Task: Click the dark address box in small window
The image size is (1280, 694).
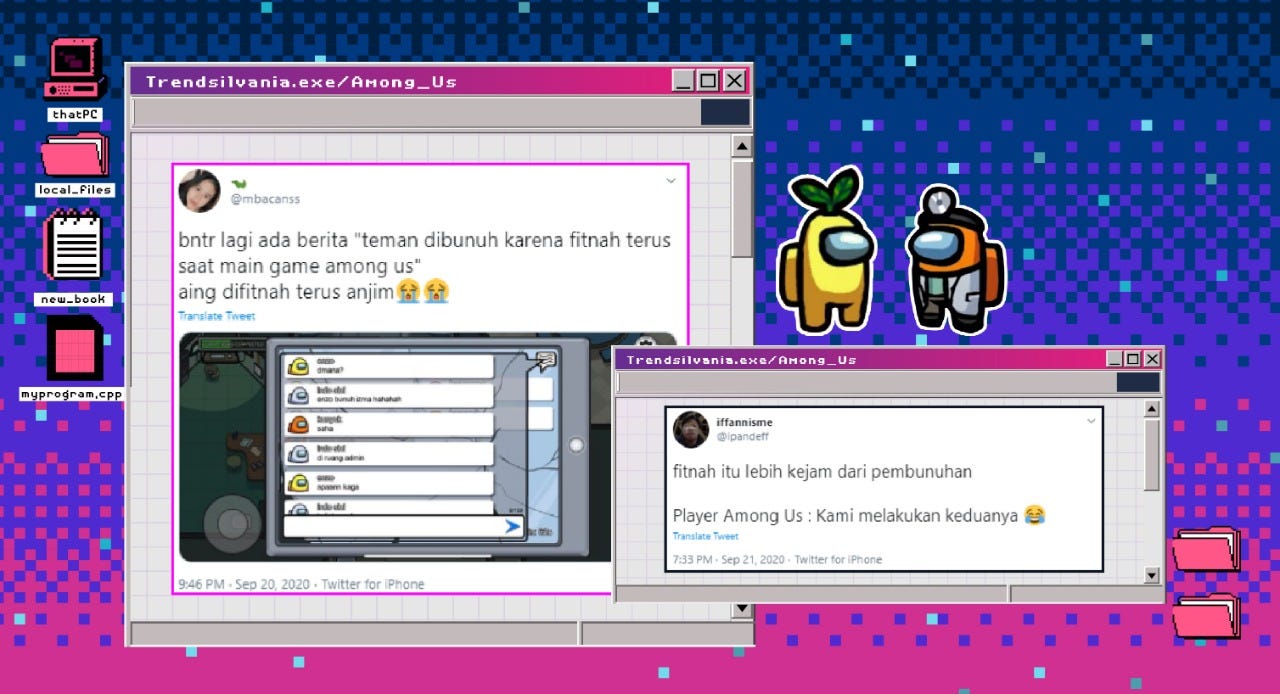Action: [x=1138, y=383]
